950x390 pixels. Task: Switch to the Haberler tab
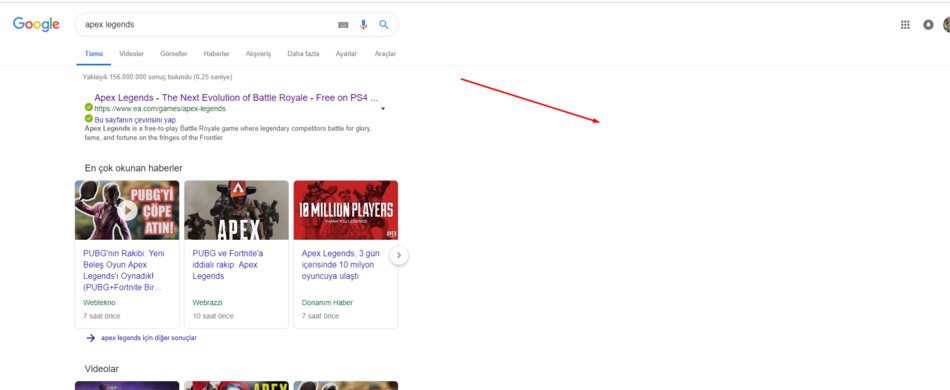(216, 54)
